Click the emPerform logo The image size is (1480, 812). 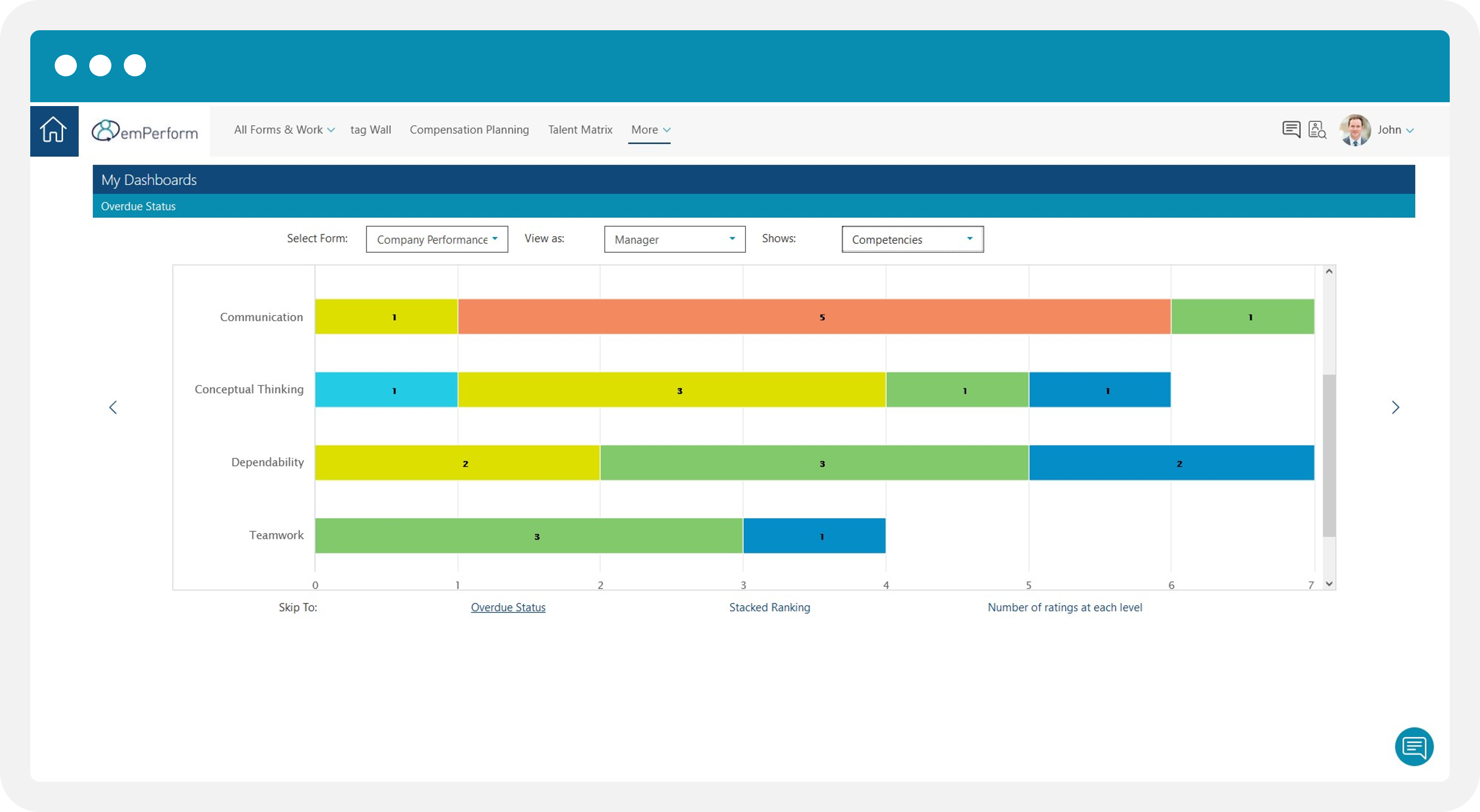click(x=144, y=131)
